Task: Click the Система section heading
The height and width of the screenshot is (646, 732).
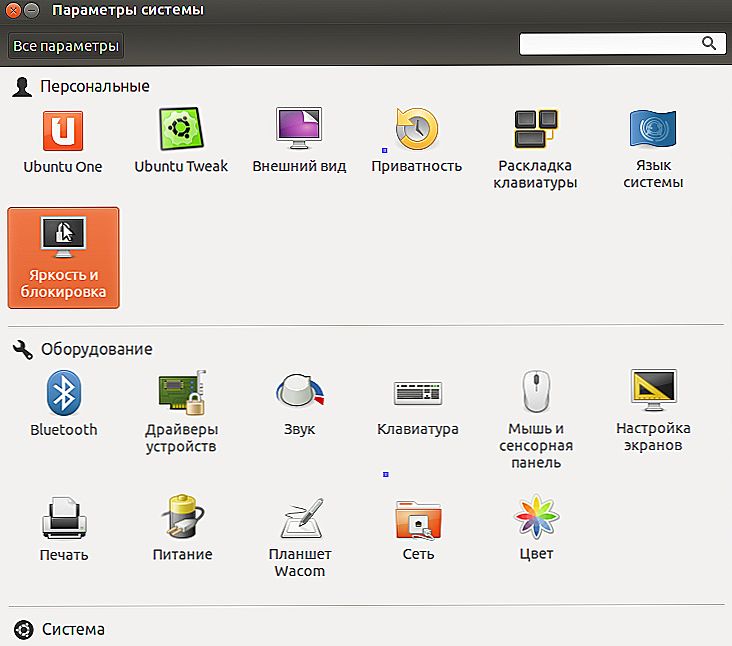Action: click(x=73, y=629)
